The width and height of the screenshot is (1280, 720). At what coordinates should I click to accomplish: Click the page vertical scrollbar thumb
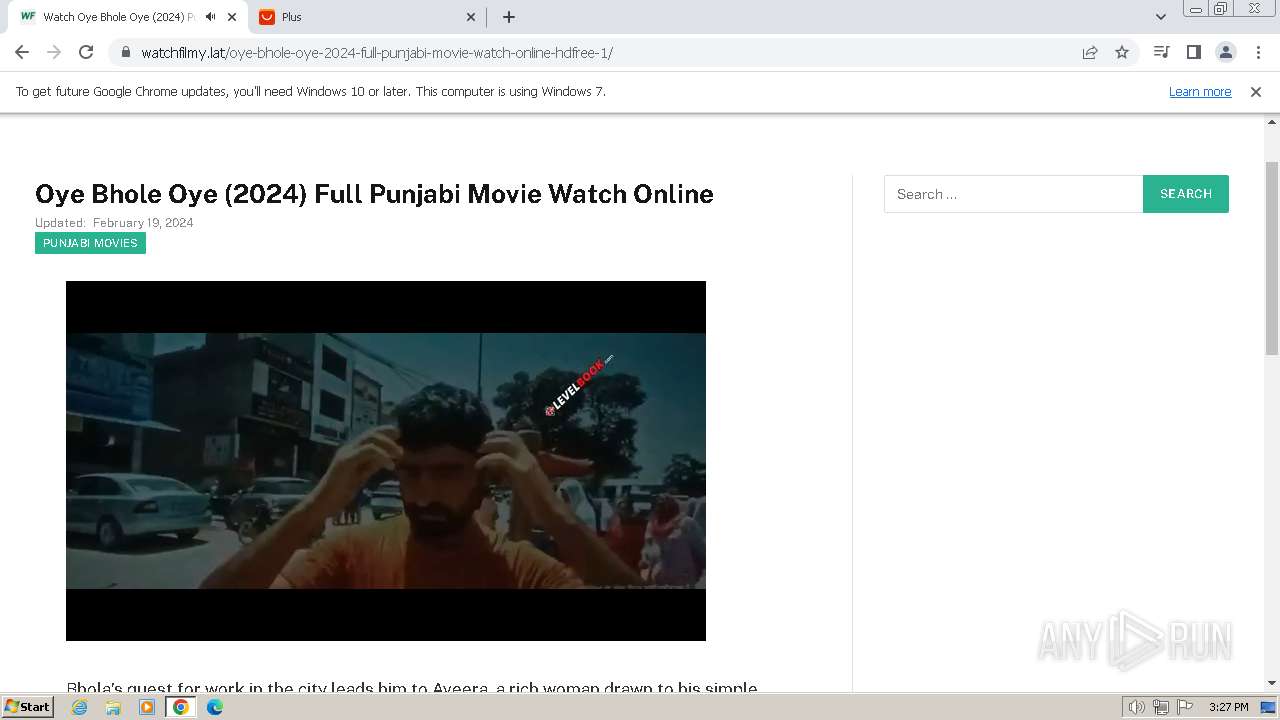pos(1272,257)
